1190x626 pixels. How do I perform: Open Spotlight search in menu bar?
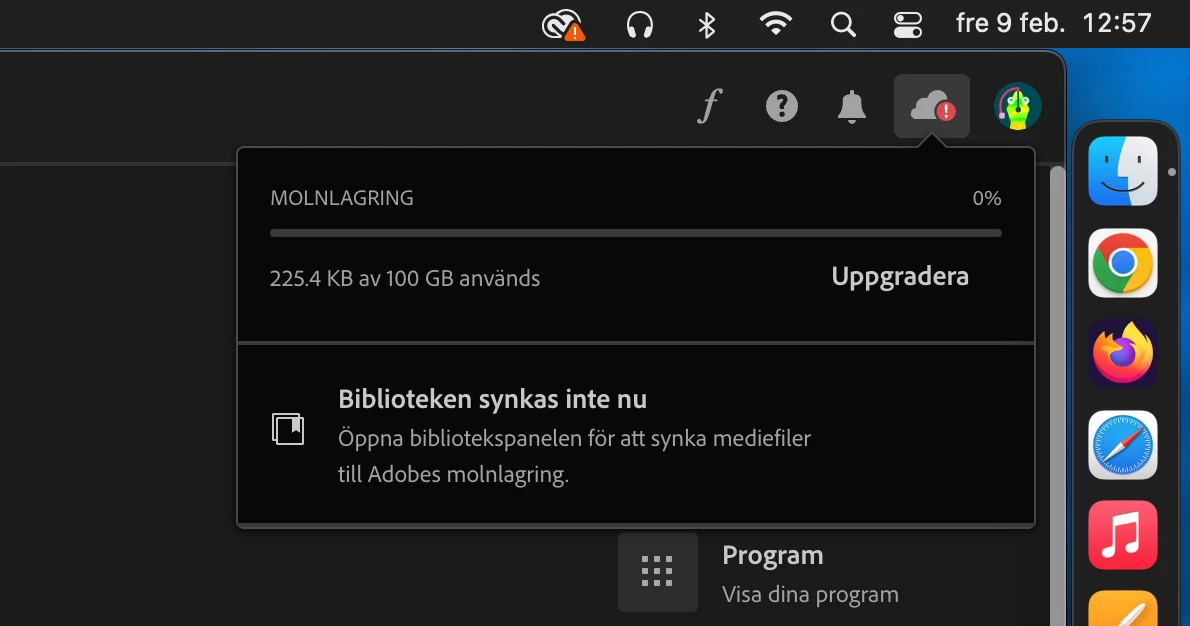pyautogui.click(x=842, y=25)
